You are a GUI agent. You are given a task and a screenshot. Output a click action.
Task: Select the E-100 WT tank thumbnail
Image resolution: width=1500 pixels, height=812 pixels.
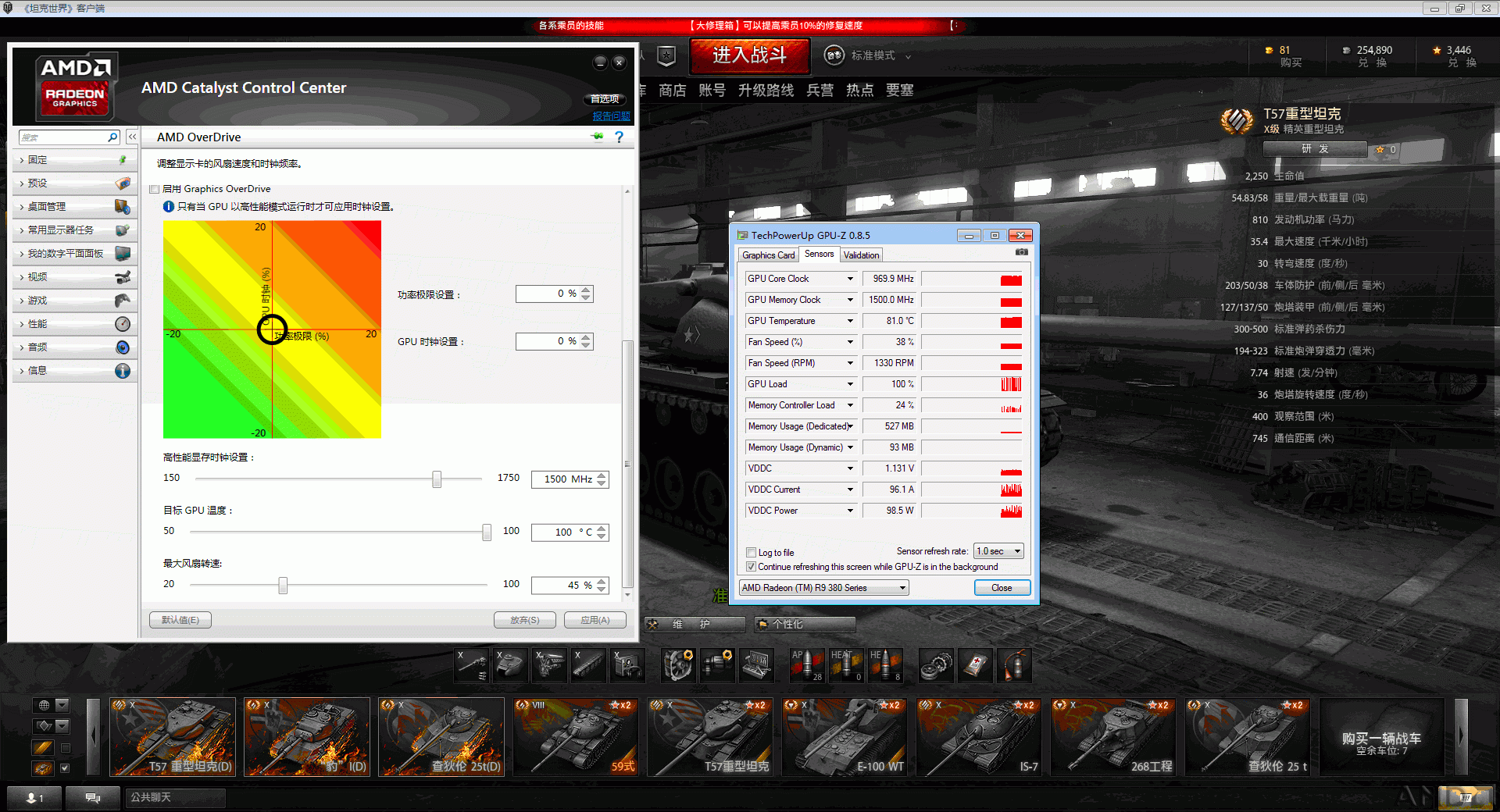(x=845, y=736)
